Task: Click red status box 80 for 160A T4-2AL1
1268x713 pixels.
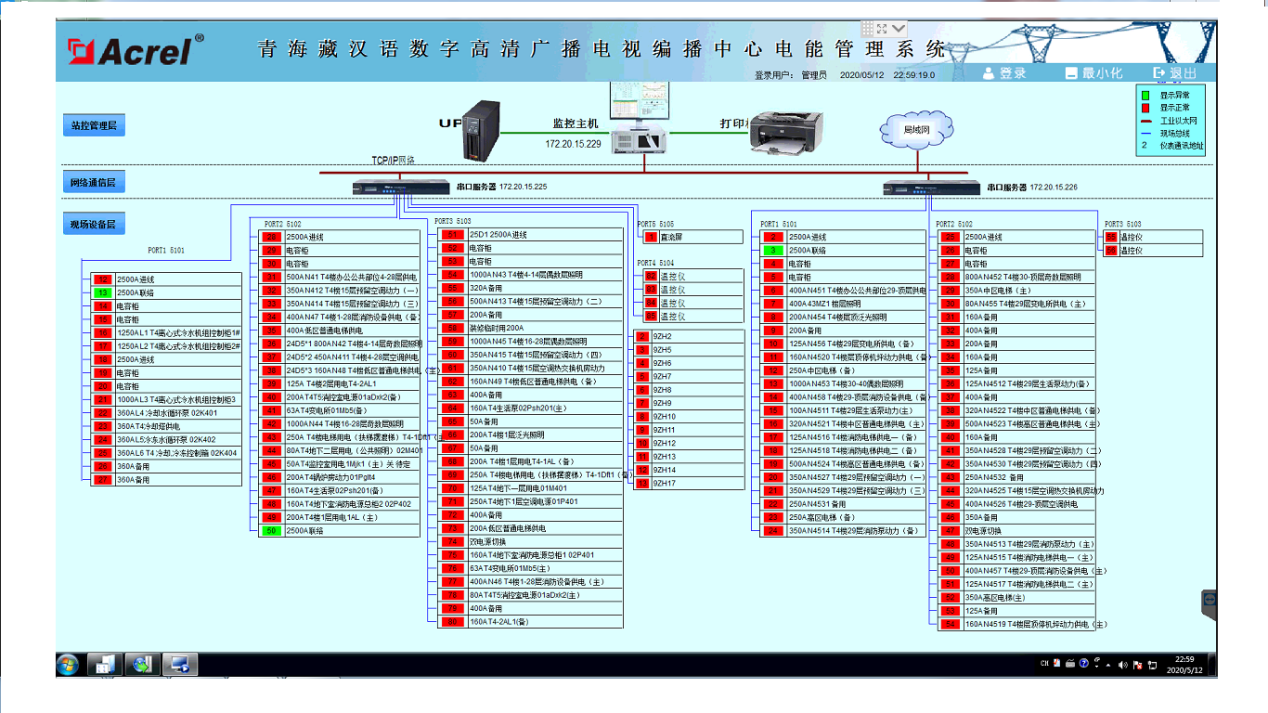Action: (x=452, y=621)
